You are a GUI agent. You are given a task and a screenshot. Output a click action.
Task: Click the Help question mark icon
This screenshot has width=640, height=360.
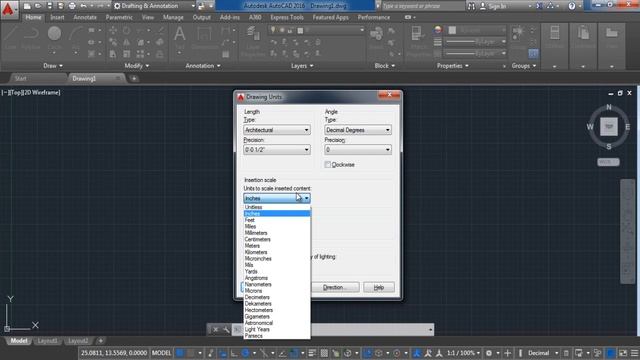pyautogui.click(x=572, y=6)
